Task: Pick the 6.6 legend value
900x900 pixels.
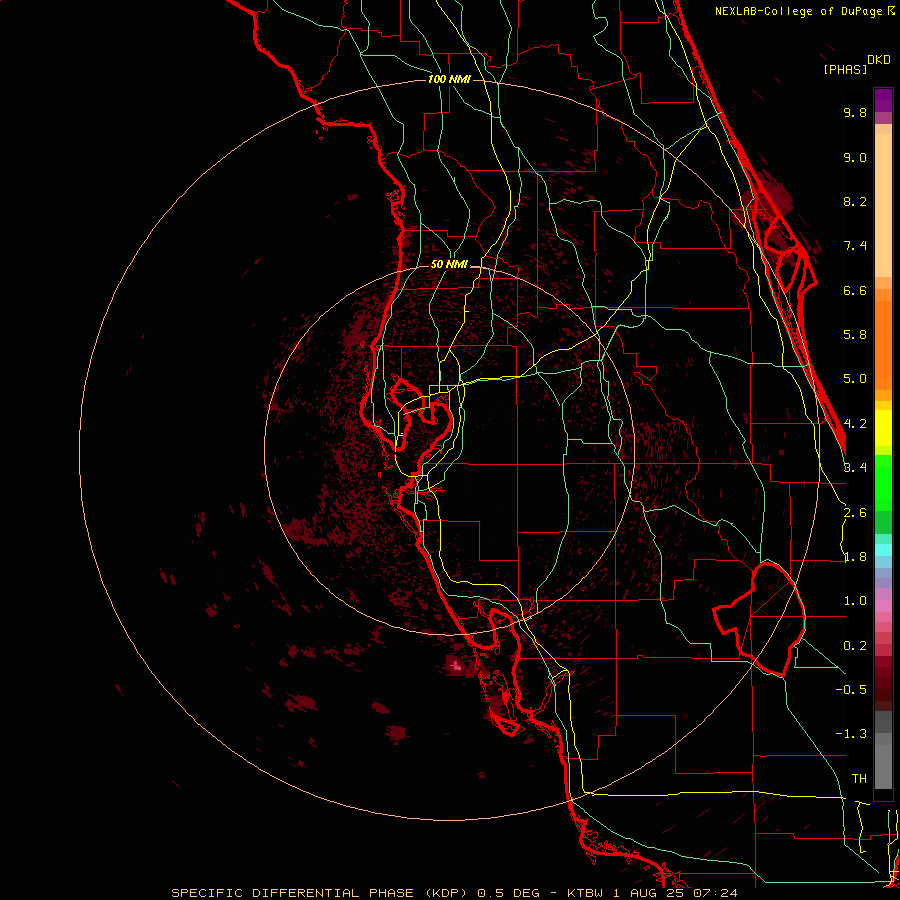Action: click(855, 290)
